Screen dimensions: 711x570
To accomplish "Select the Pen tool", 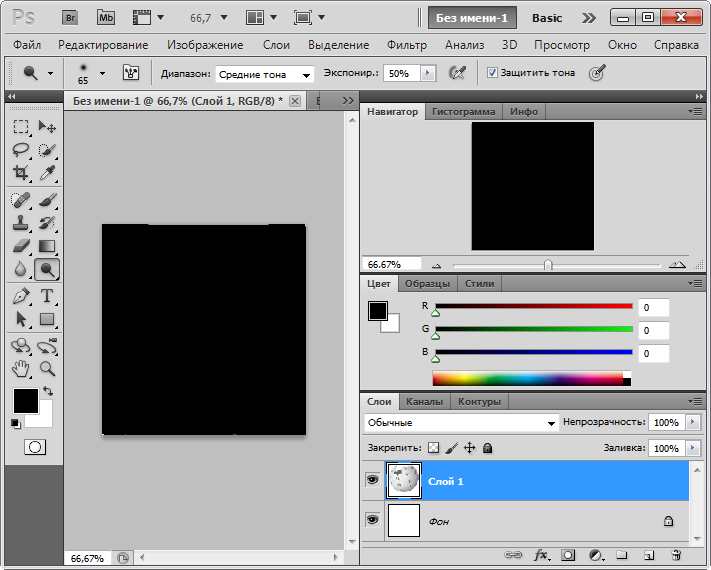I will (x=20, y=296).
